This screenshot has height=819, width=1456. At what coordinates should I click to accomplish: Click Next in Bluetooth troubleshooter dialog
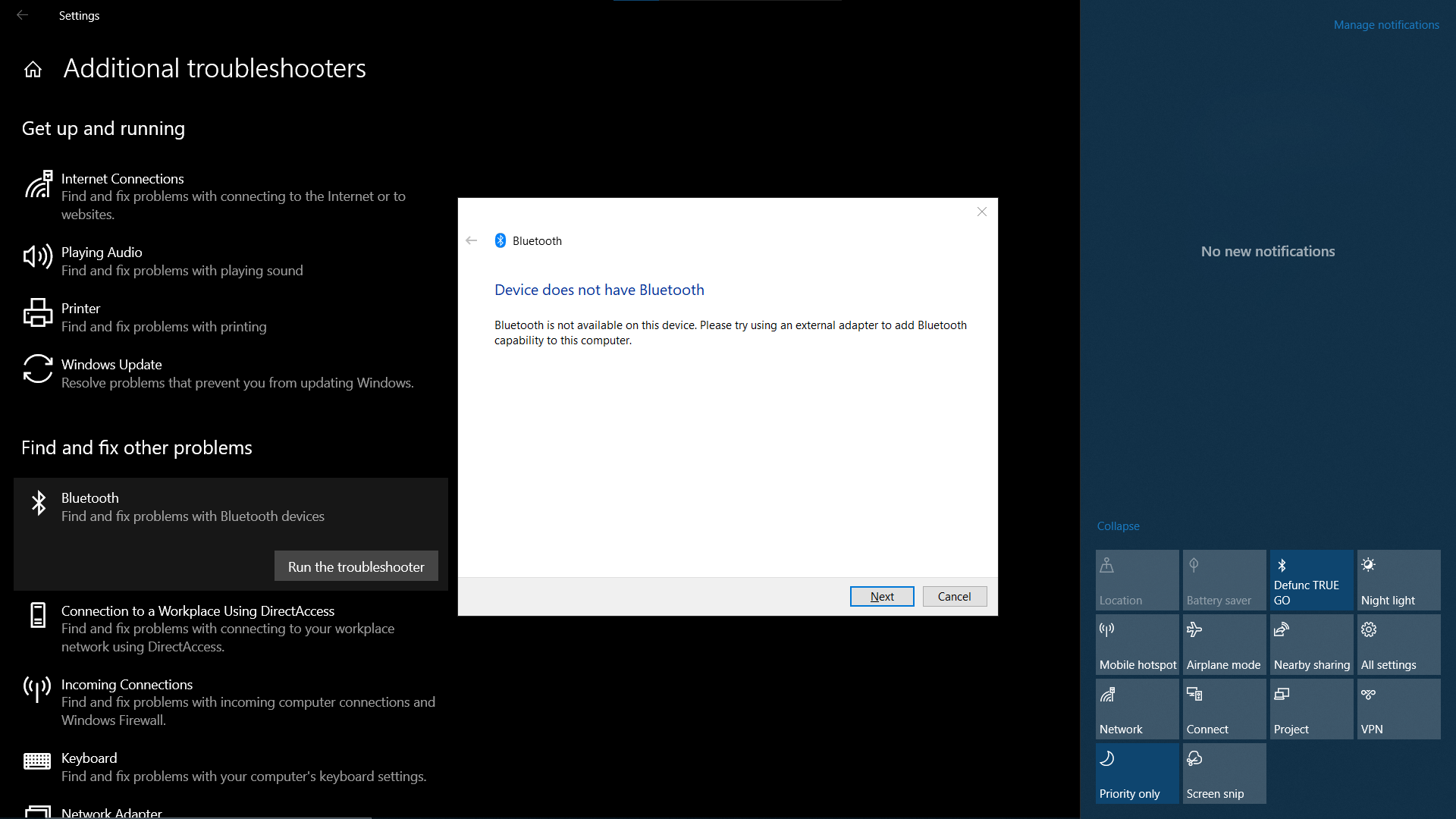881,595
